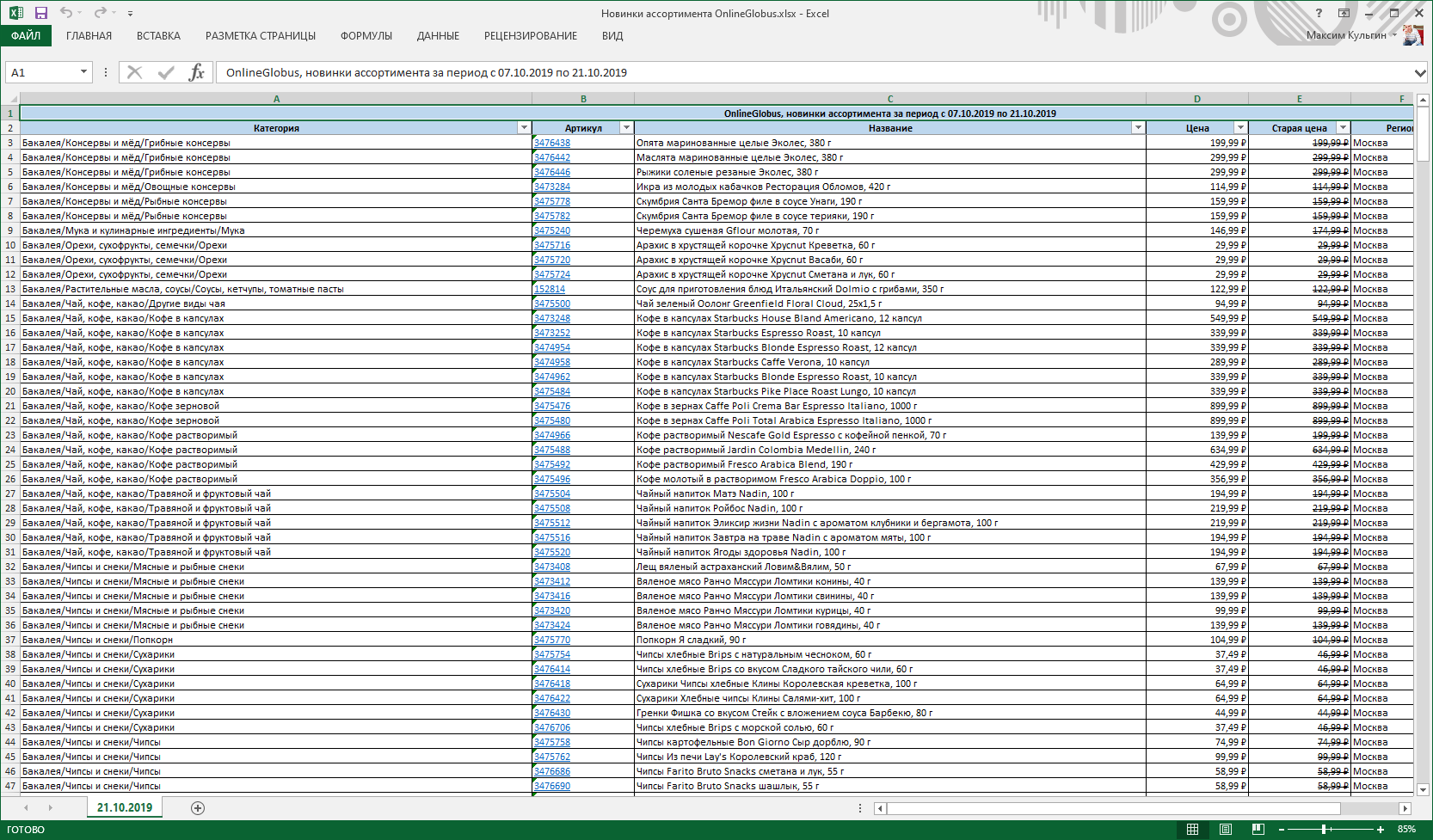Open ДАННЫЕ ribbon tab
Image resolution: width=1433 pixels, height=840 pixels.
438,36
